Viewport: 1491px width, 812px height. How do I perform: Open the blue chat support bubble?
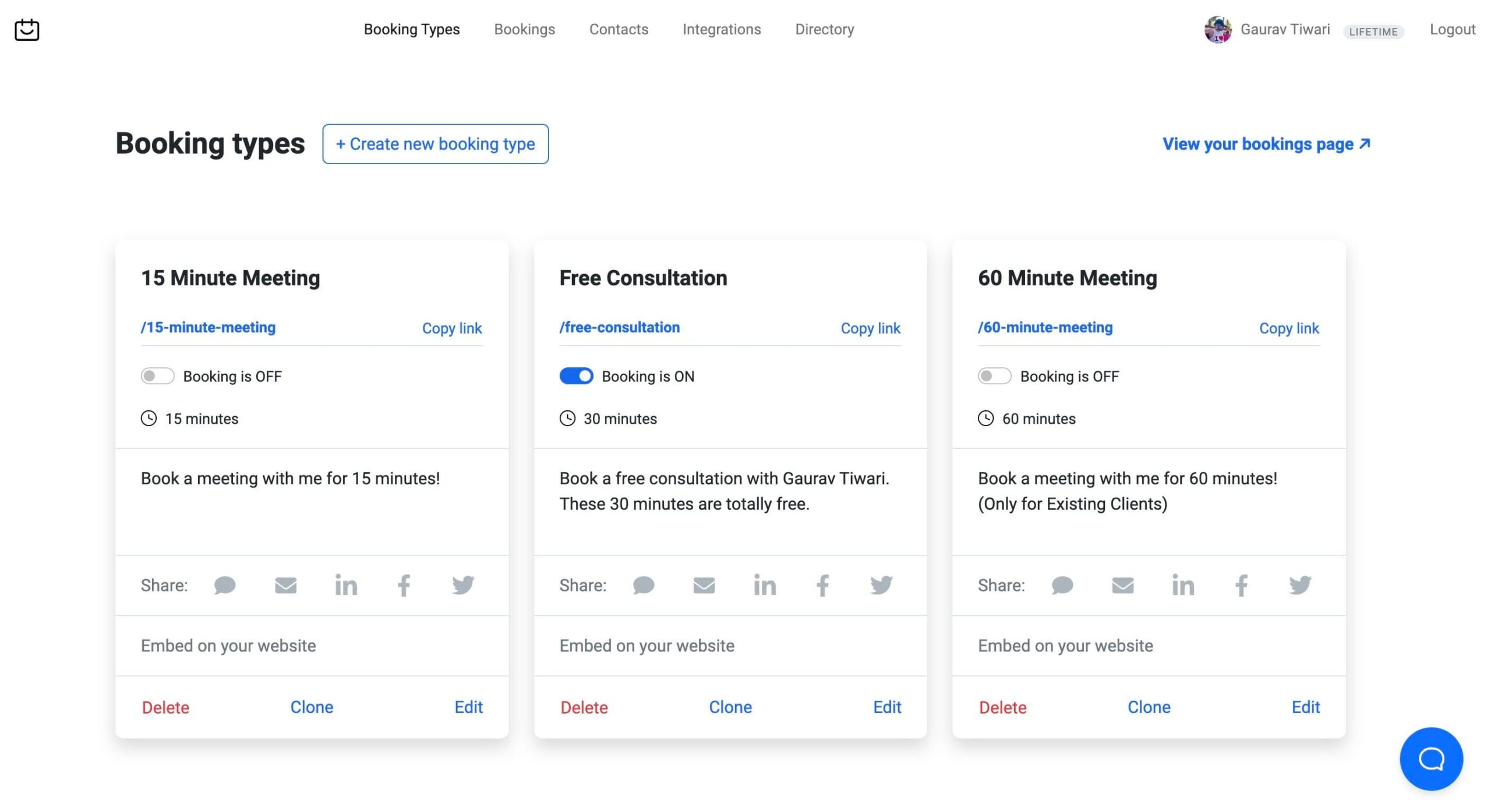pyautogui.click(x=1430, y=758)
